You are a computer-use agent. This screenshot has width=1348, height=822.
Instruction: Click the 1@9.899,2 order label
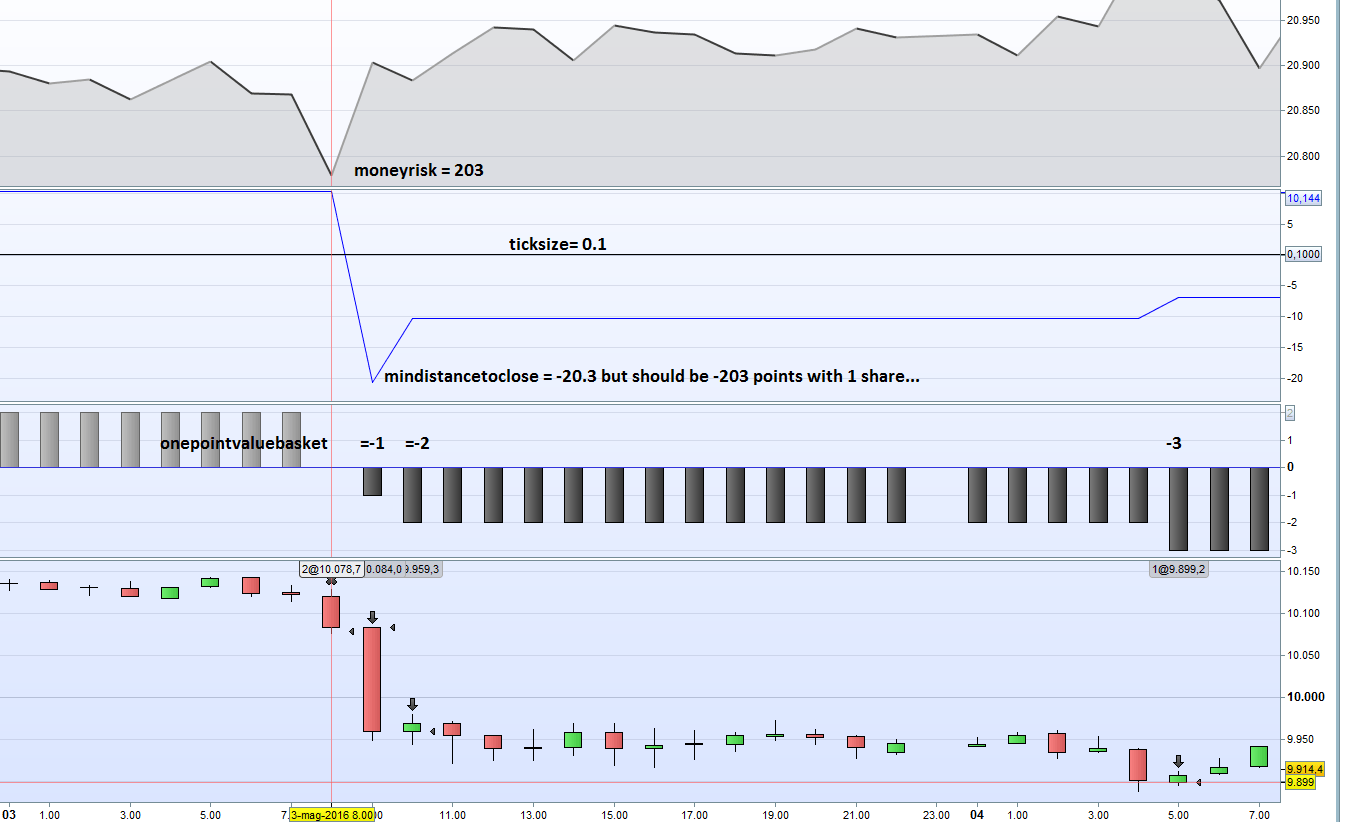(x=1179, y=569)
